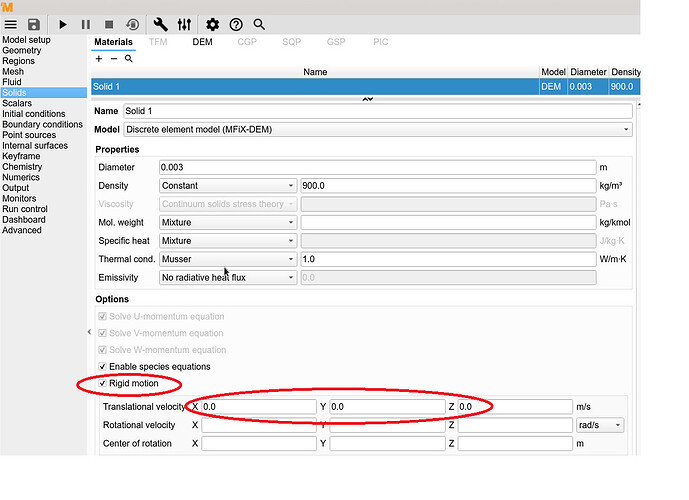The height and width of the screenshot is (500, 689).
Task: Click the help question mark icon
Action: [x=236, y=23]
